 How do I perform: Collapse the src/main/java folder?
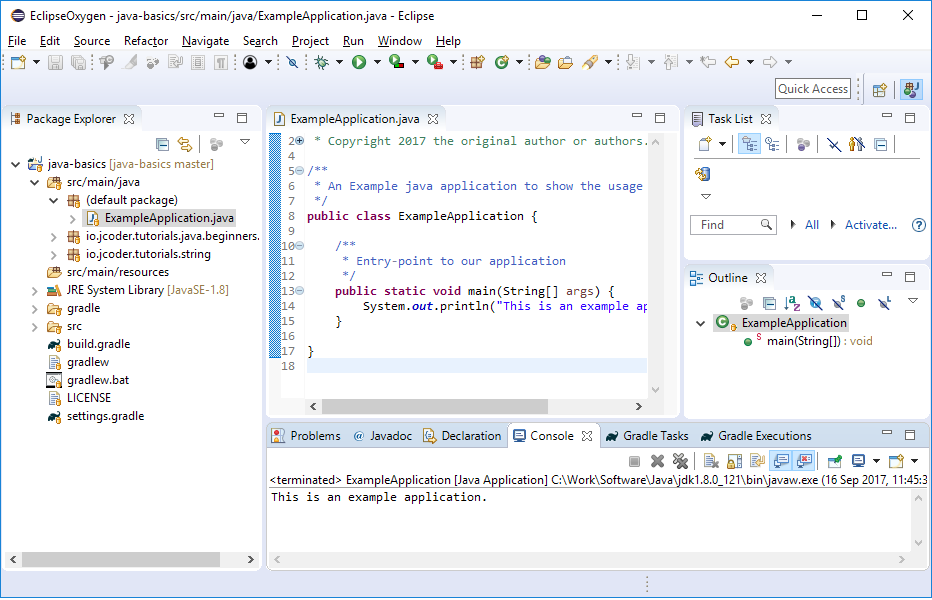pos(34,183)
